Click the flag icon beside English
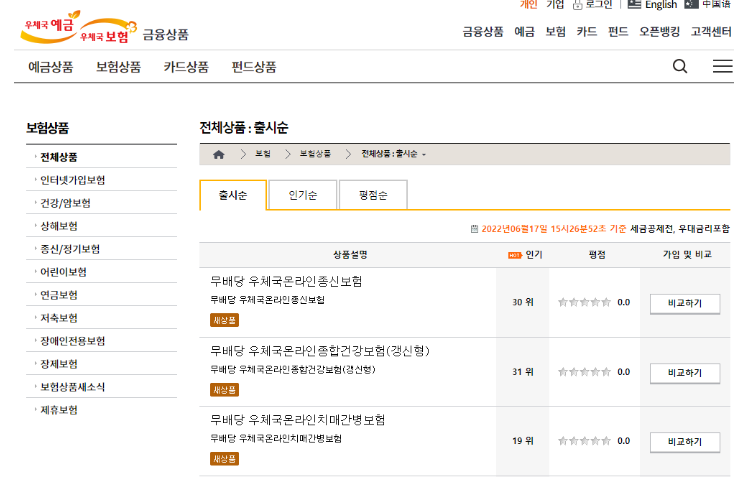This screenshot has width=748, height=501. (634, 4)
